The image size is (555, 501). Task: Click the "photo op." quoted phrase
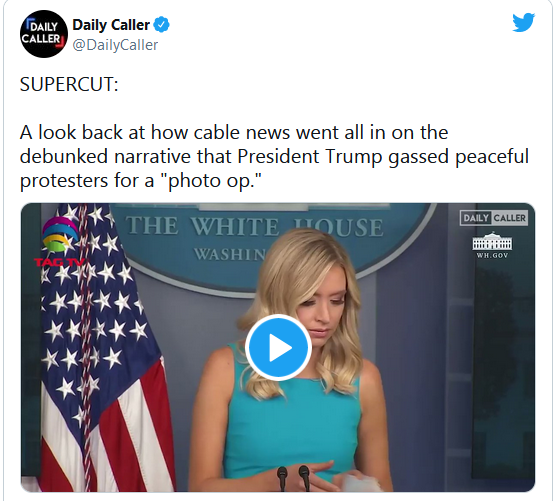point(211,181)
